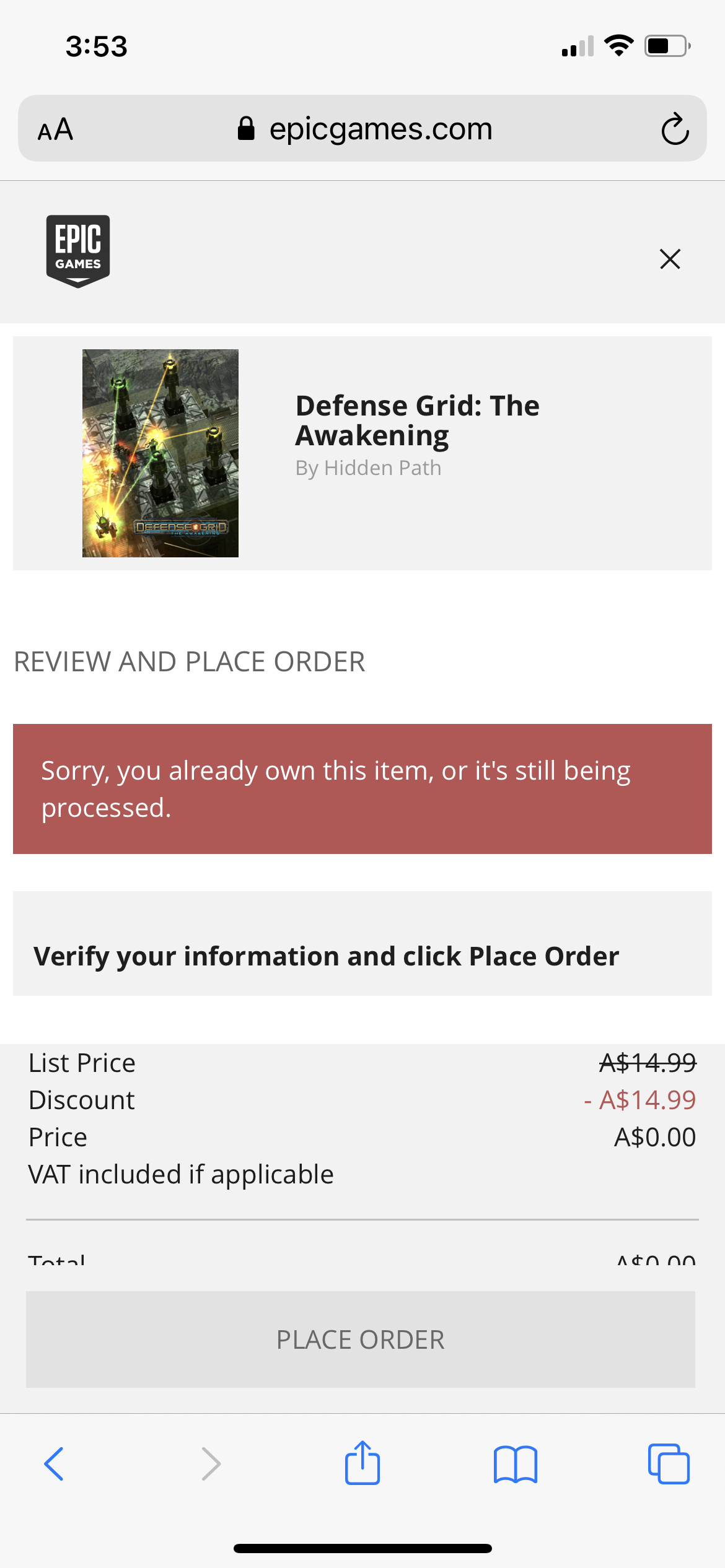Tap the battery status icon
725x1568 pixels.
click(667, 46)
